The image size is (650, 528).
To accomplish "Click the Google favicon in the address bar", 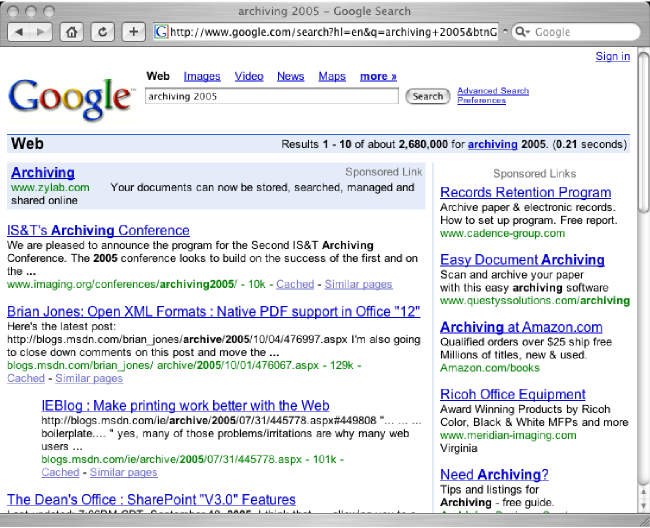I will (x=161, y=32).
